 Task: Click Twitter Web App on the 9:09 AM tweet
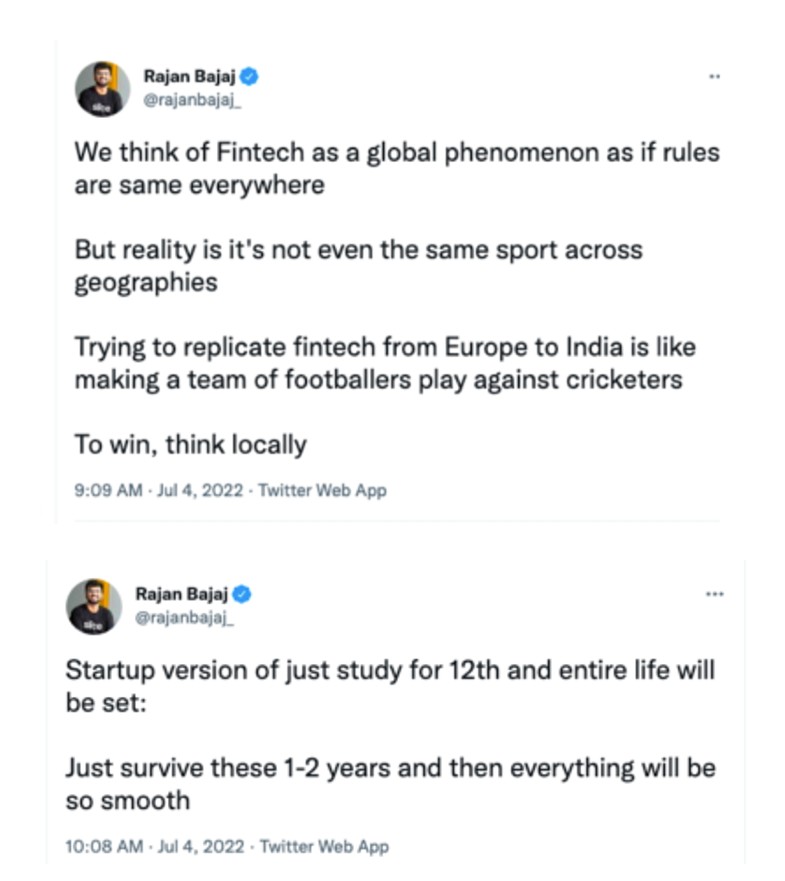(324, 490)
